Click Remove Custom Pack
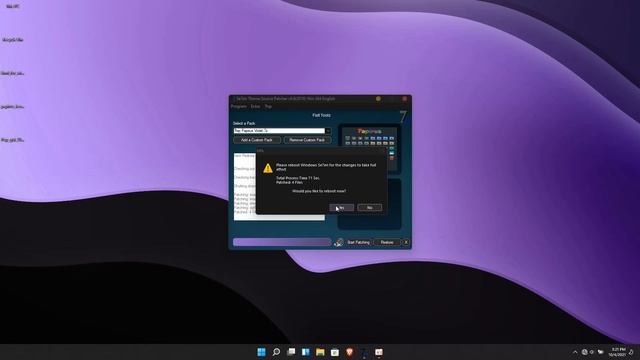The image size is (640, 360). tap(307, 140)
